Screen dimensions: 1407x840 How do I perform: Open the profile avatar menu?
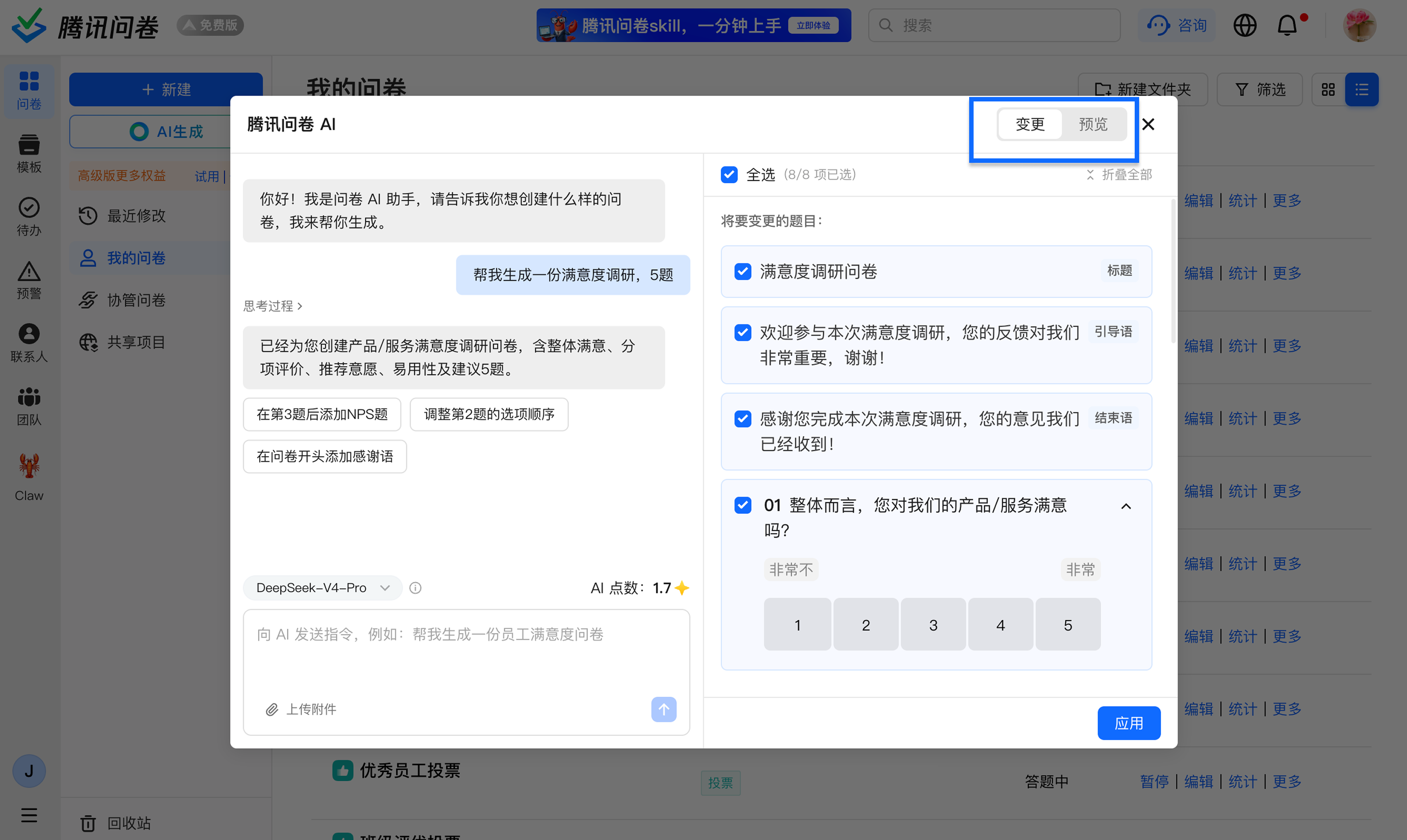coord(1359,25)
